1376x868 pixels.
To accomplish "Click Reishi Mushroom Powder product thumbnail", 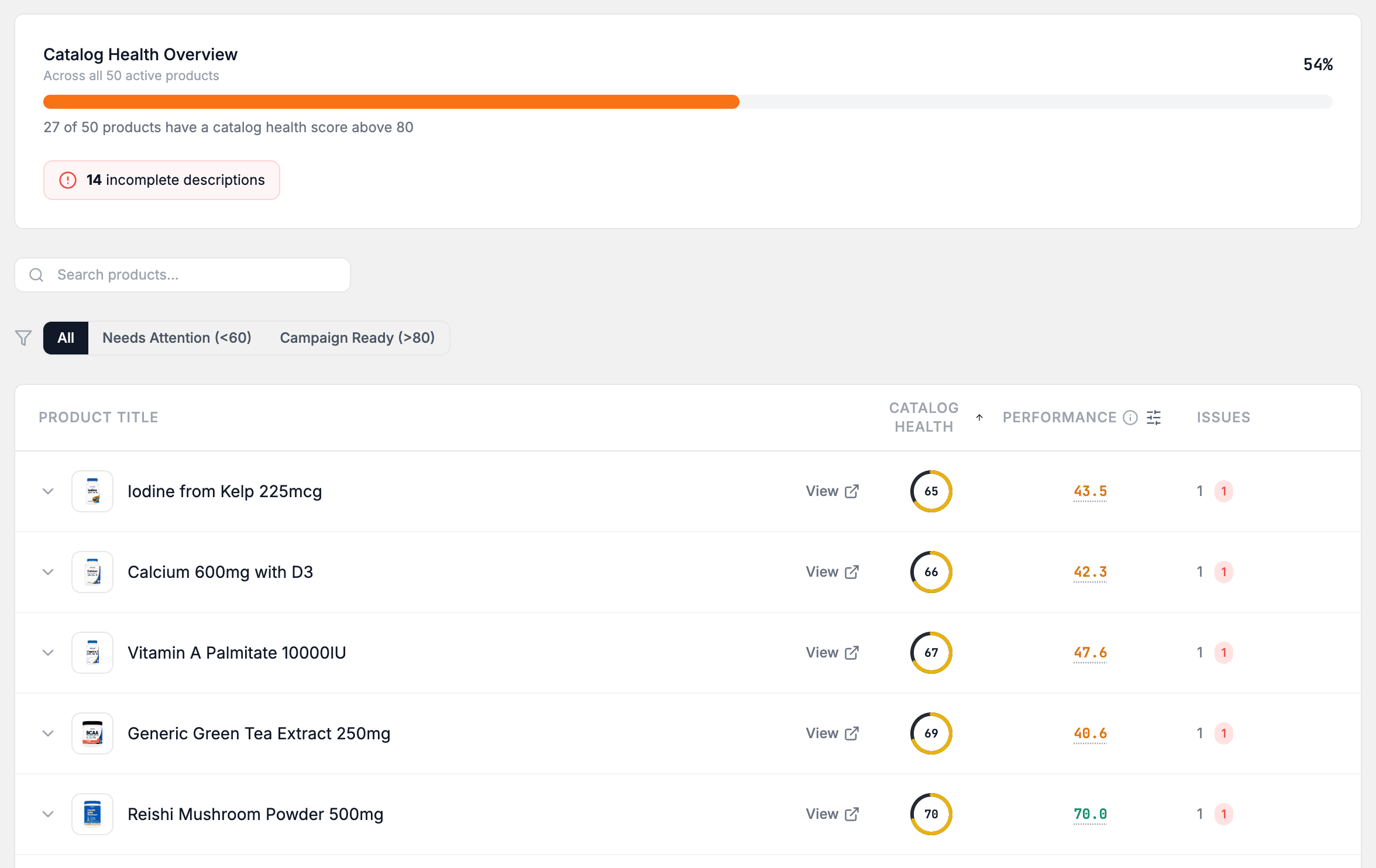I will 92,814.
